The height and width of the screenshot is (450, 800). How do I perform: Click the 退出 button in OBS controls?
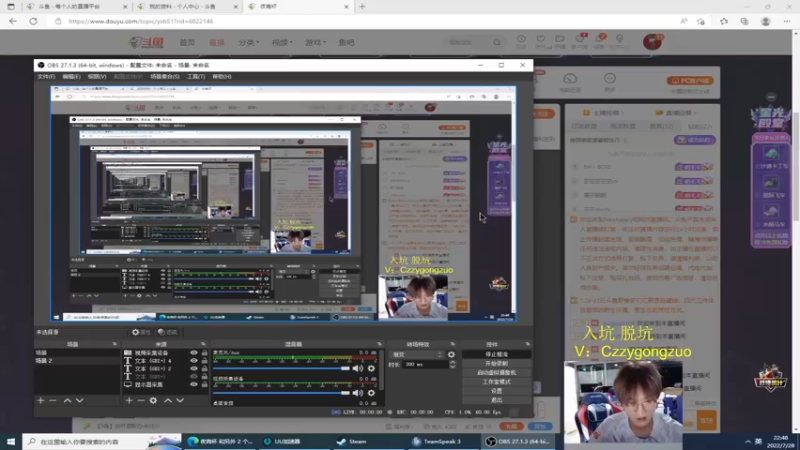496,400
